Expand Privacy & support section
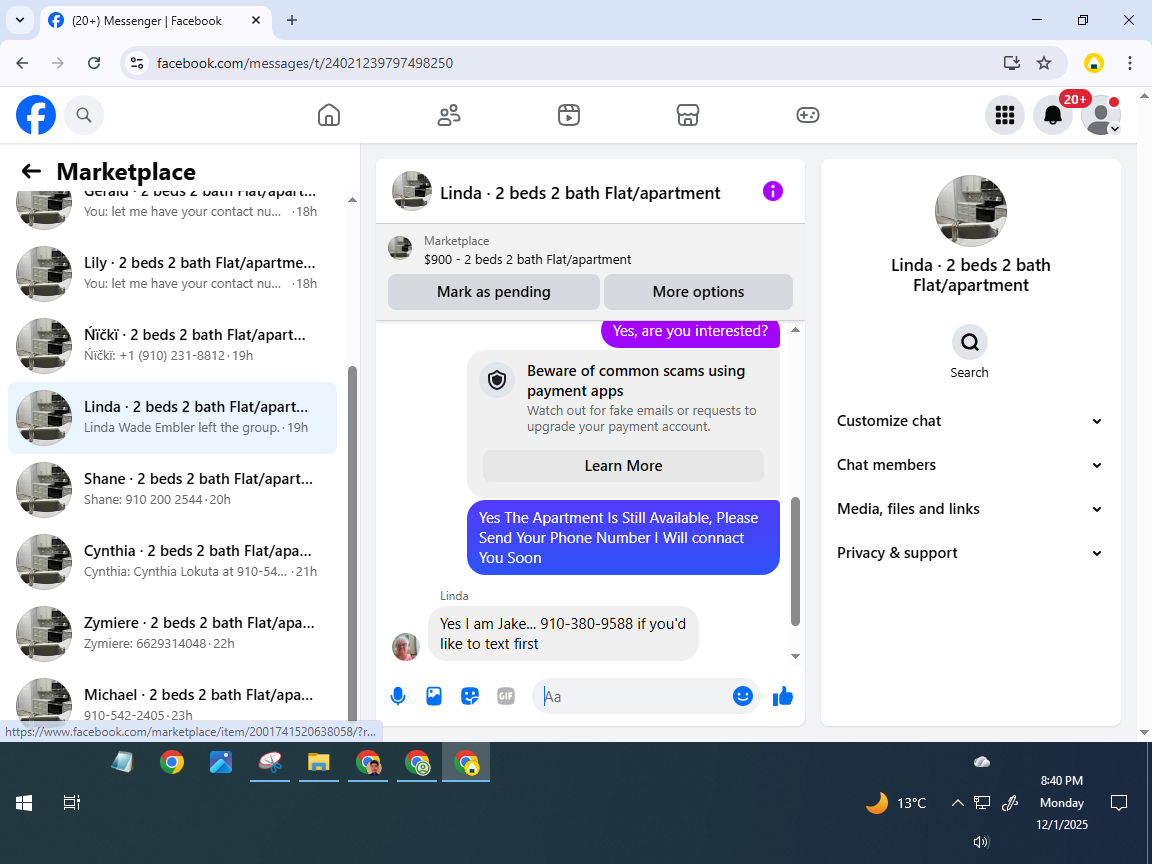The height and width of the screenshot is (864, 1152). pyautogui.click(x=970, y=553)
